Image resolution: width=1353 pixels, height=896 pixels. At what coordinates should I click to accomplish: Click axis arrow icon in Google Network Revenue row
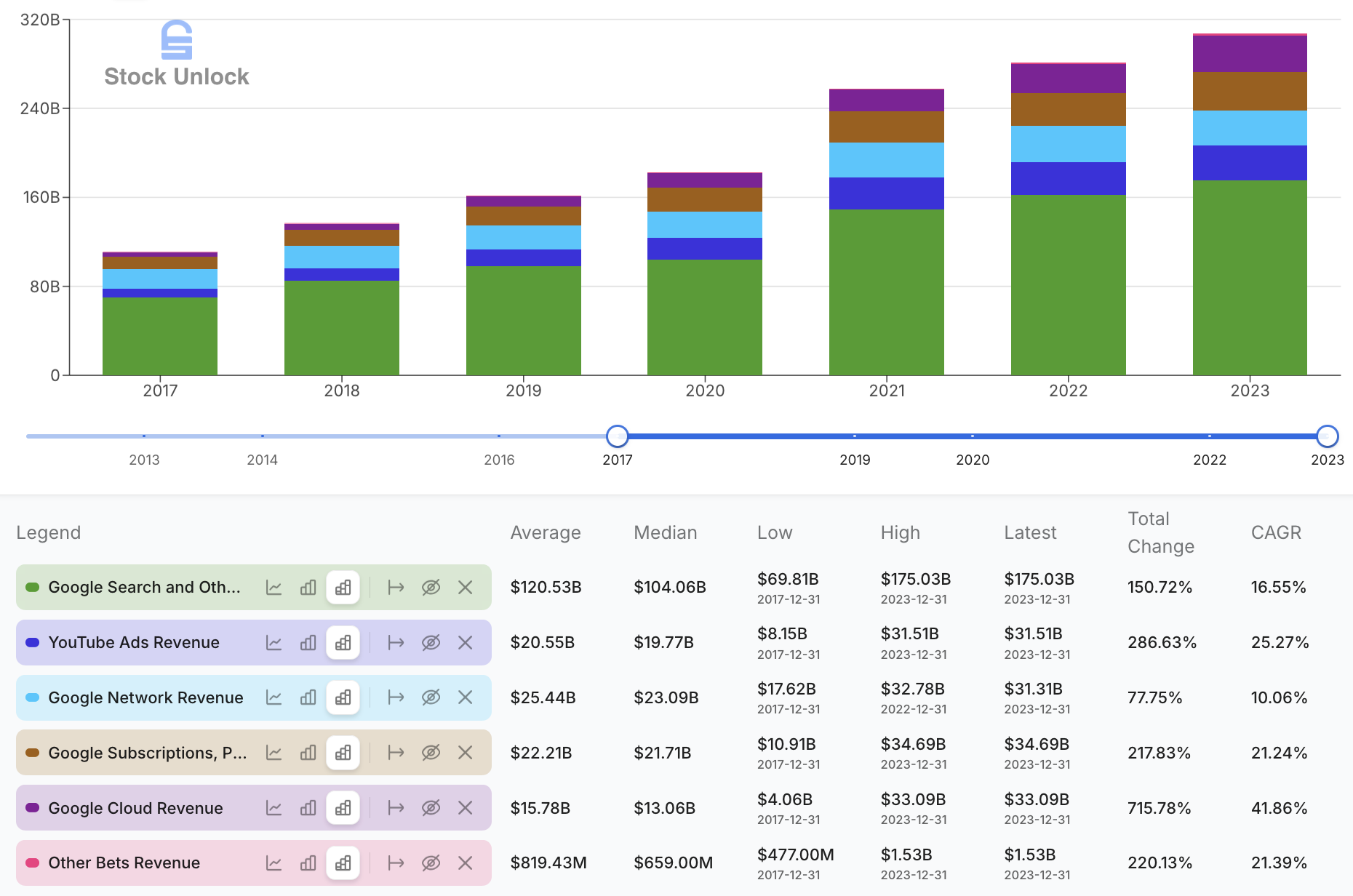pos(396,697)
